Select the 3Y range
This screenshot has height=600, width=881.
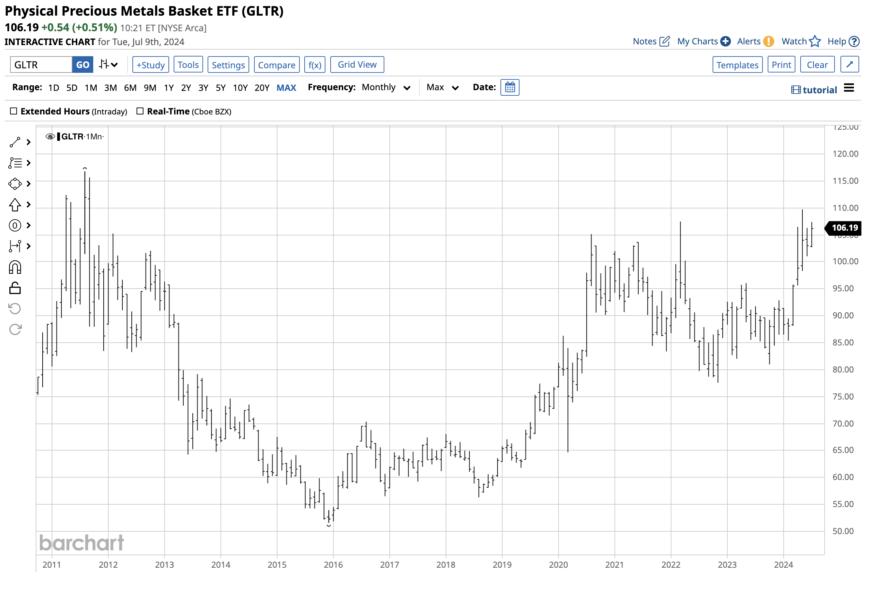[x=203, y=88]
